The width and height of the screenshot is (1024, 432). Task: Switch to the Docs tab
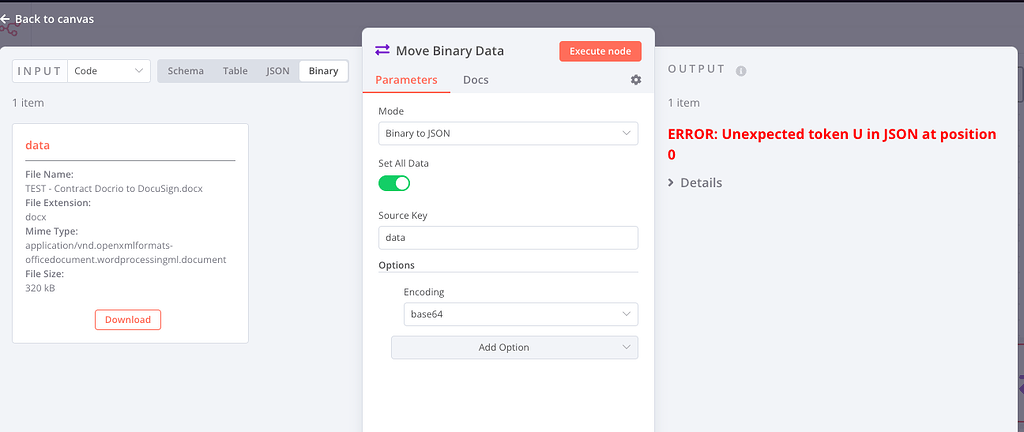[x=476, y=80]
